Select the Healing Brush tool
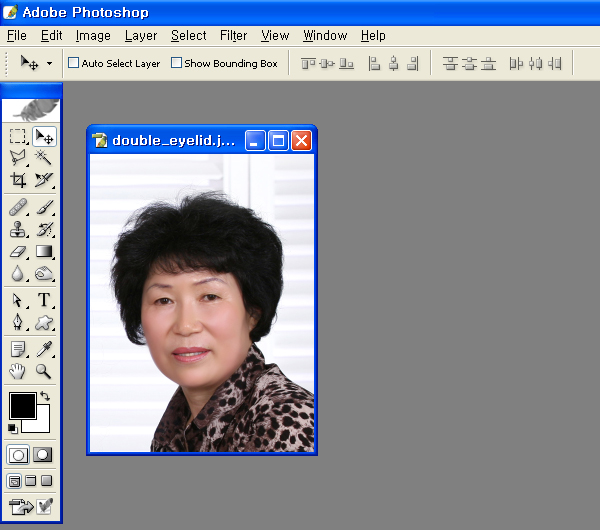Image resolution: width=600 pixels, height=530 pixels. coord(18,207)
